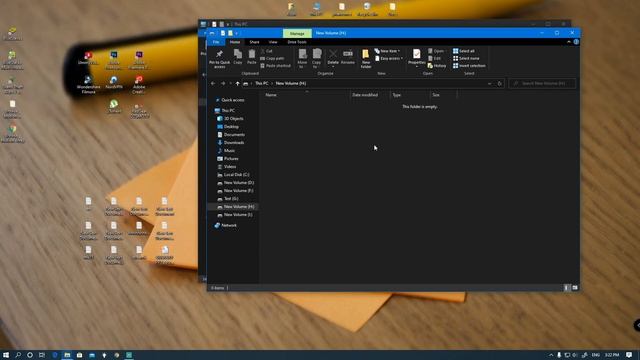The height and width of the screenshot is (360, 640).
Task: Switch to the Home ribbon tab
Action: point(235,42)
